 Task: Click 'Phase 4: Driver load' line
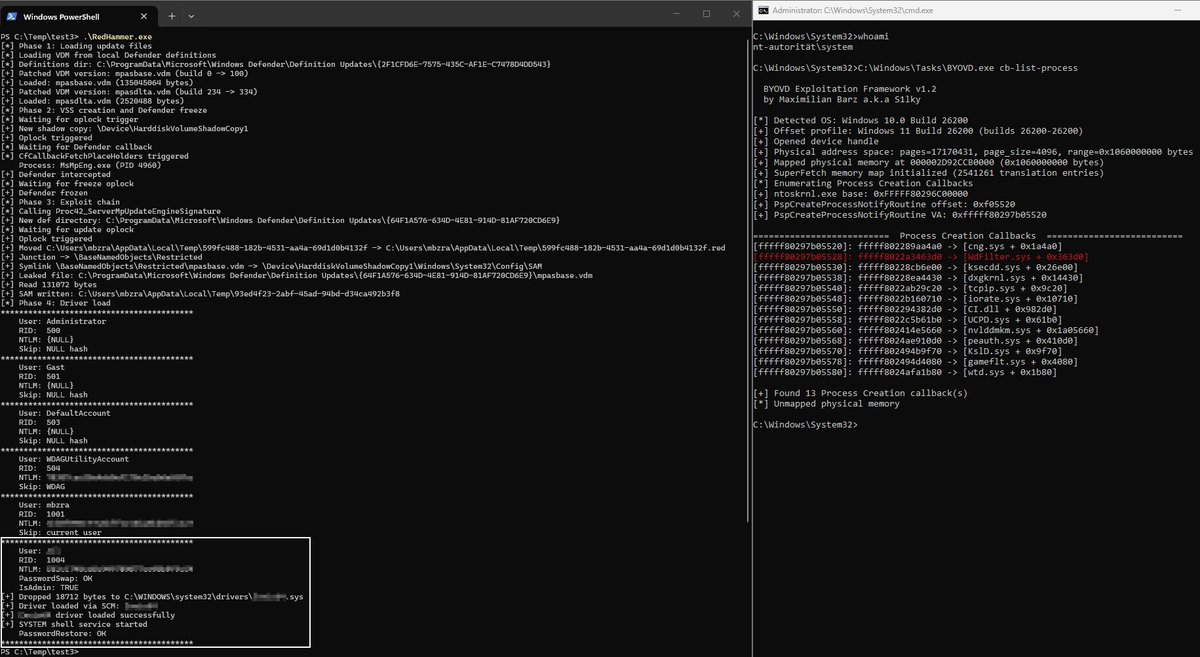tap(57, 302)
